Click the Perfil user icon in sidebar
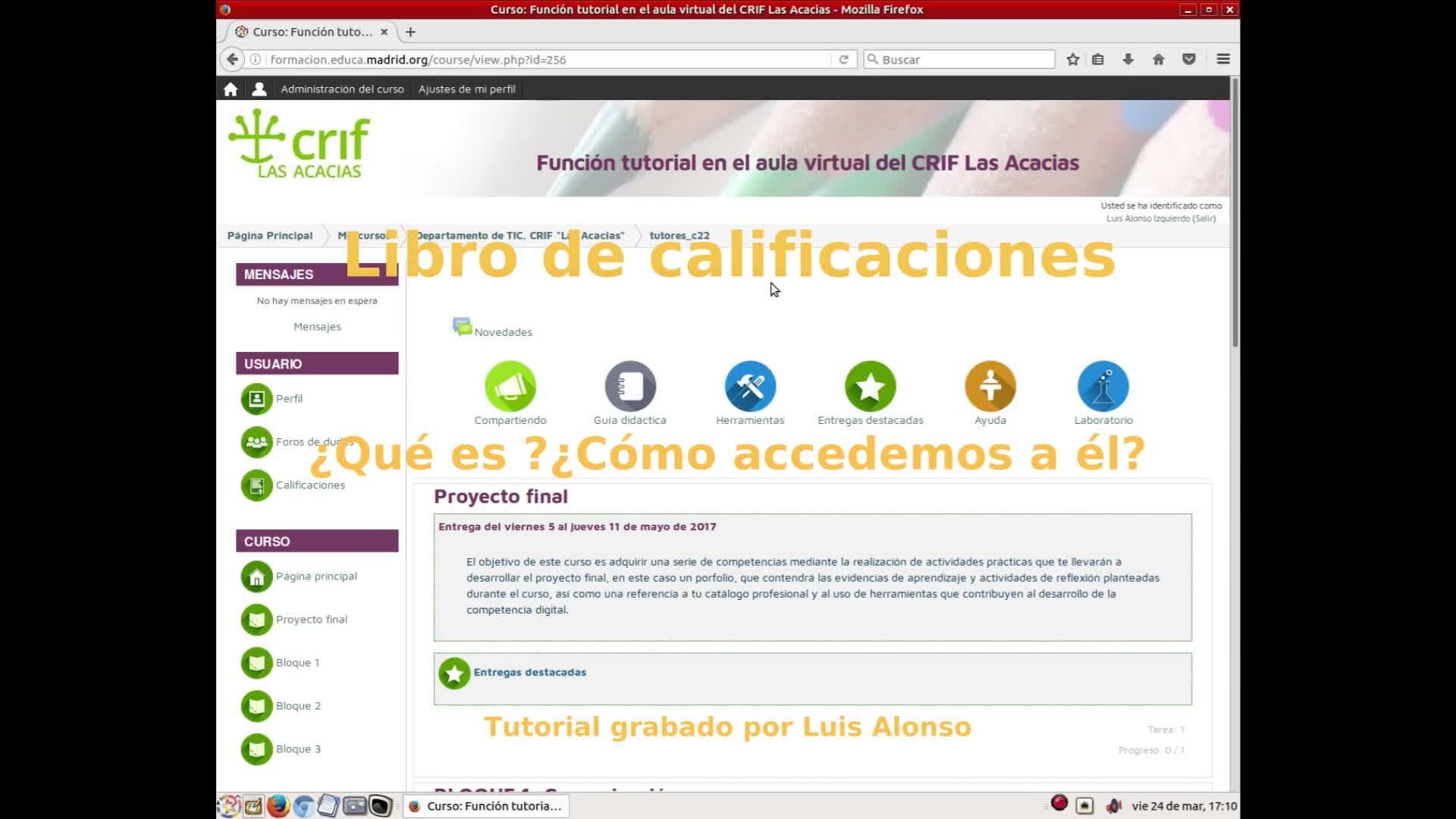This screenshot has height=819, width=1456. (x=257, y=399)
